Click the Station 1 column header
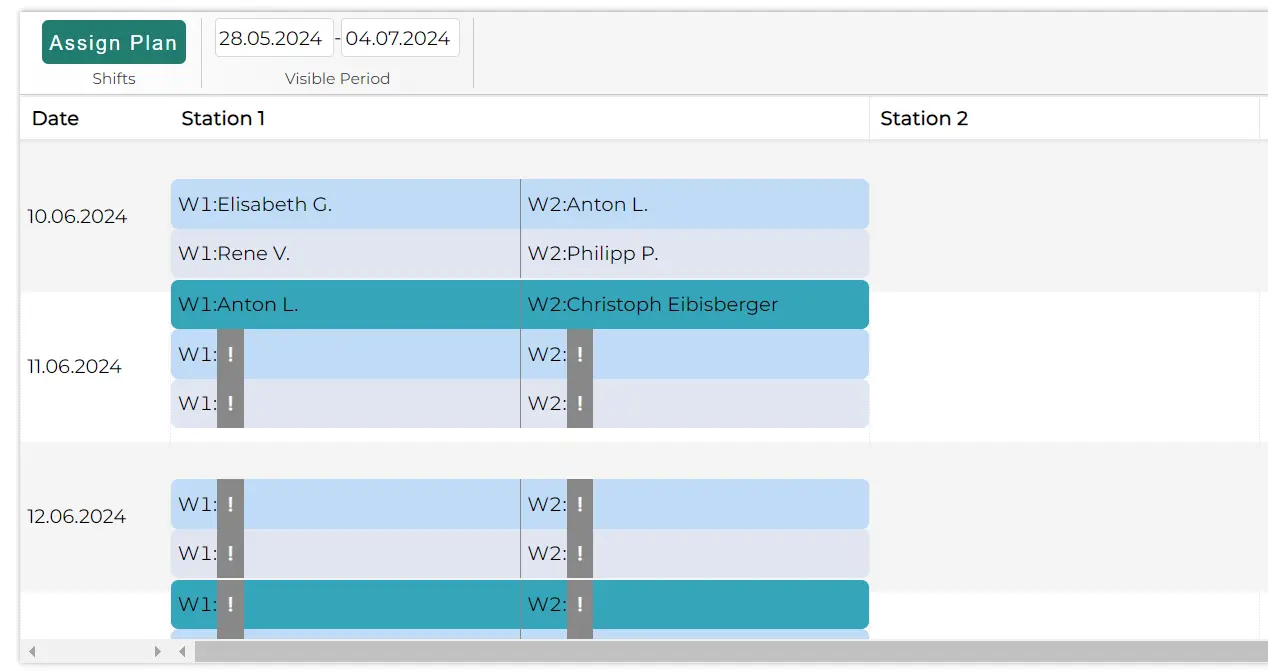This screenshot has height=671, width=1268. 223,118
